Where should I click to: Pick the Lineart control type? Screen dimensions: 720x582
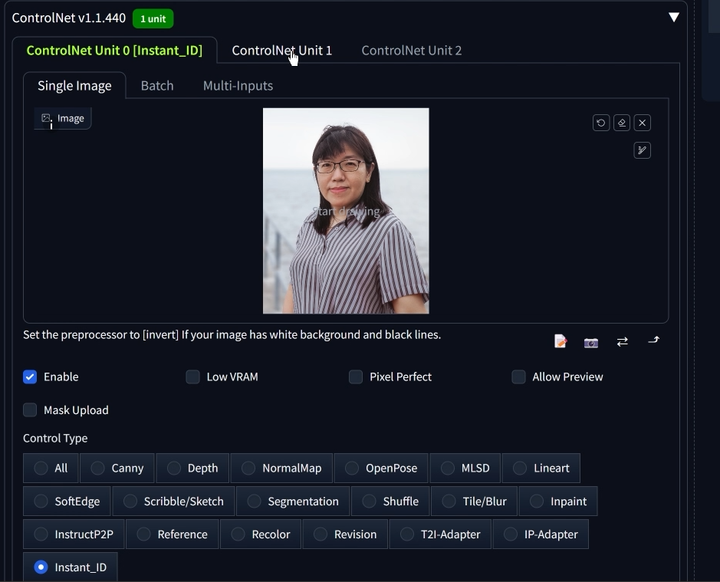(541, 468)
